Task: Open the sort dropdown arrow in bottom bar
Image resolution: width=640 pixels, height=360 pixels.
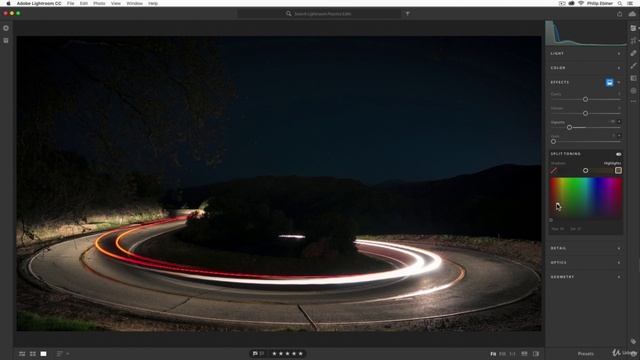Action: click(68, 353)
